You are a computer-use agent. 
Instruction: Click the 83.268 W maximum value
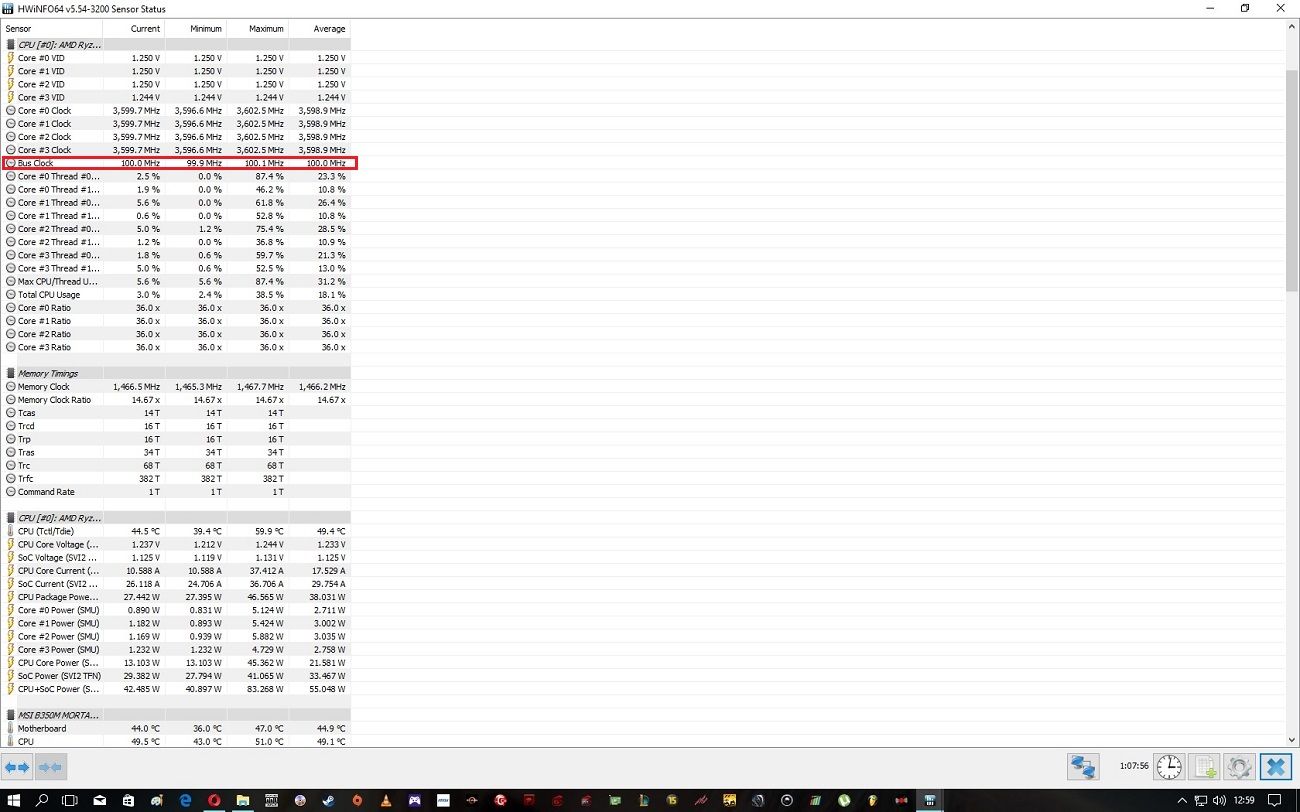click(x=263, y=689)
